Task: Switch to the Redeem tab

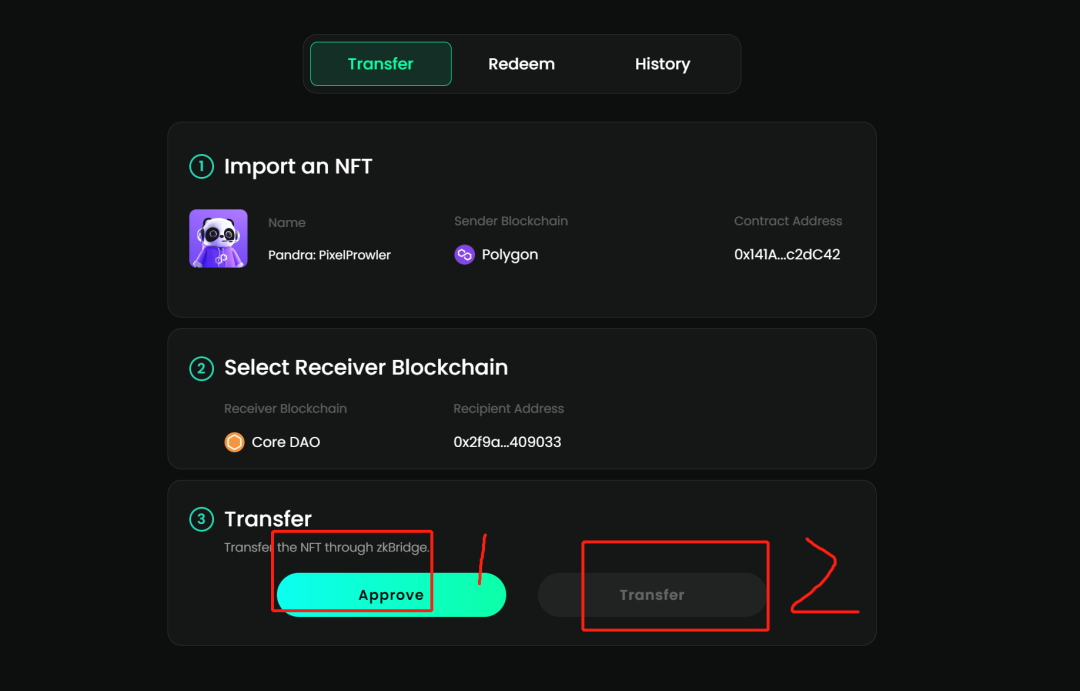Action: (521, 64)
